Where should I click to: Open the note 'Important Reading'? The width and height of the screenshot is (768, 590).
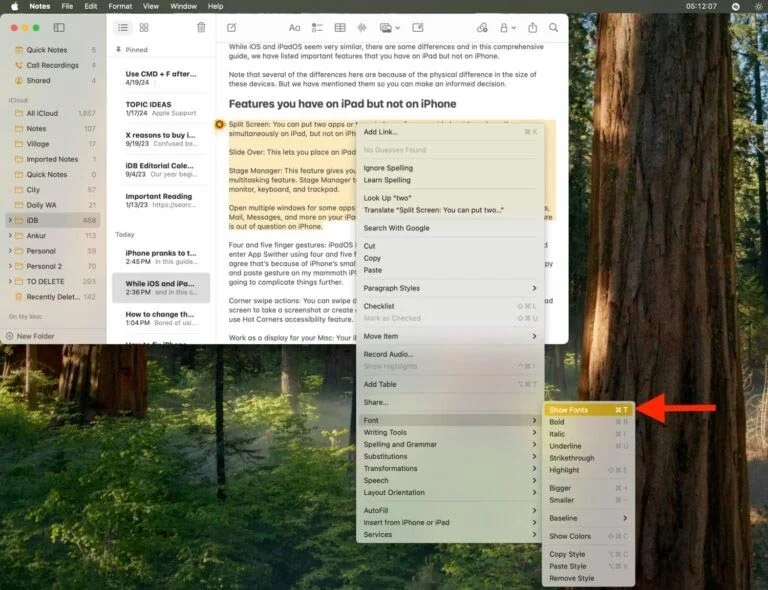click(x=161, y=200)
